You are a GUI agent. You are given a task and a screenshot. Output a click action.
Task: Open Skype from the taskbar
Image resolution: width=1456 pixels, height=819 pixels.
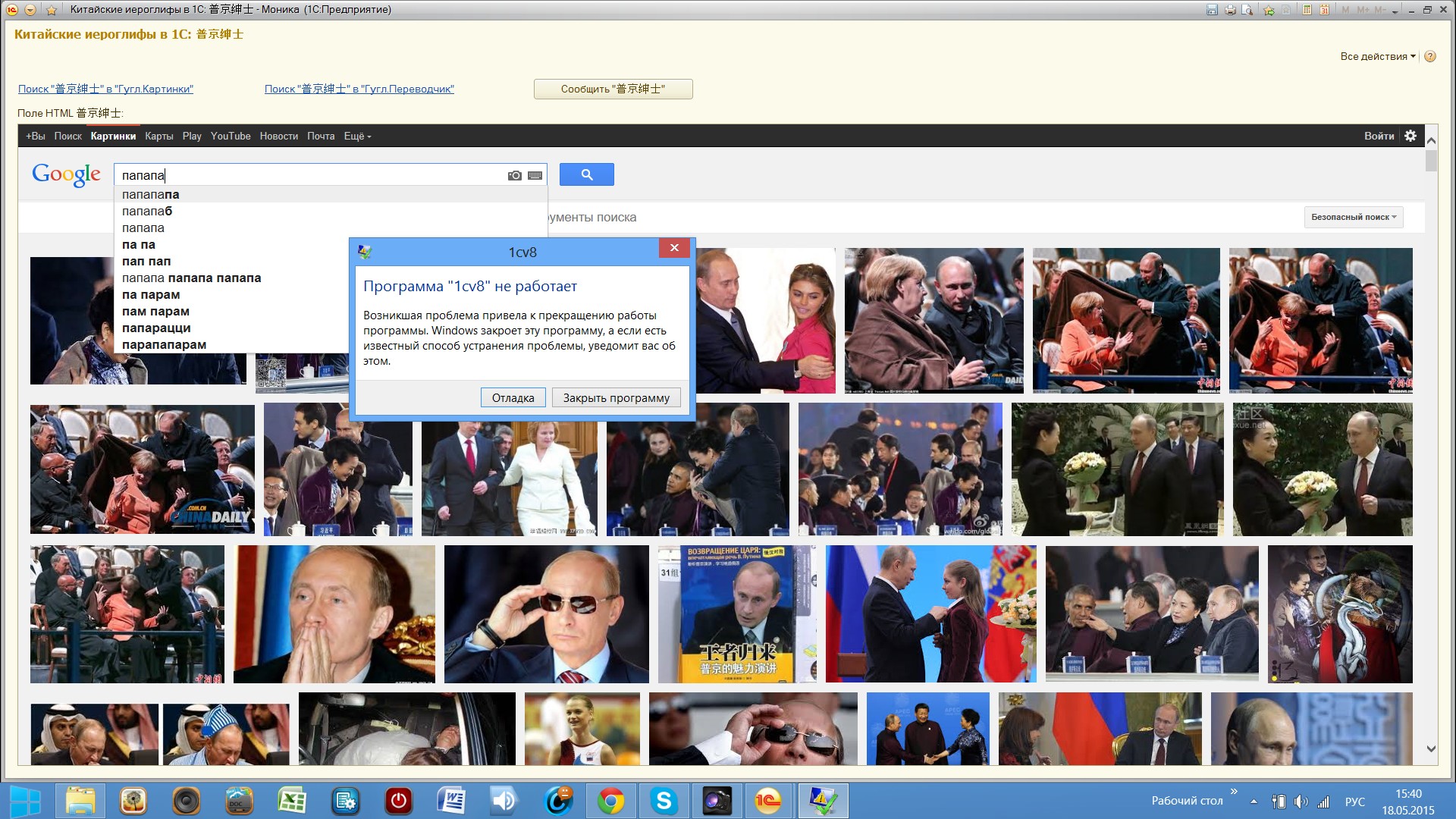coord(664,801)
